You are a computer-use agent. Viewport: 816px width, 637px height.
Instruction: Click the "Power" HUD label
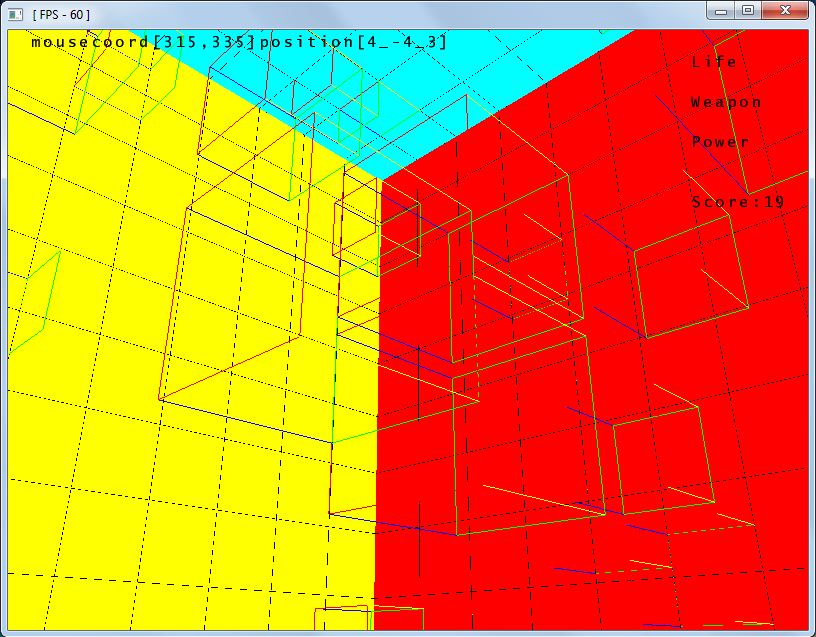[720, 142]
